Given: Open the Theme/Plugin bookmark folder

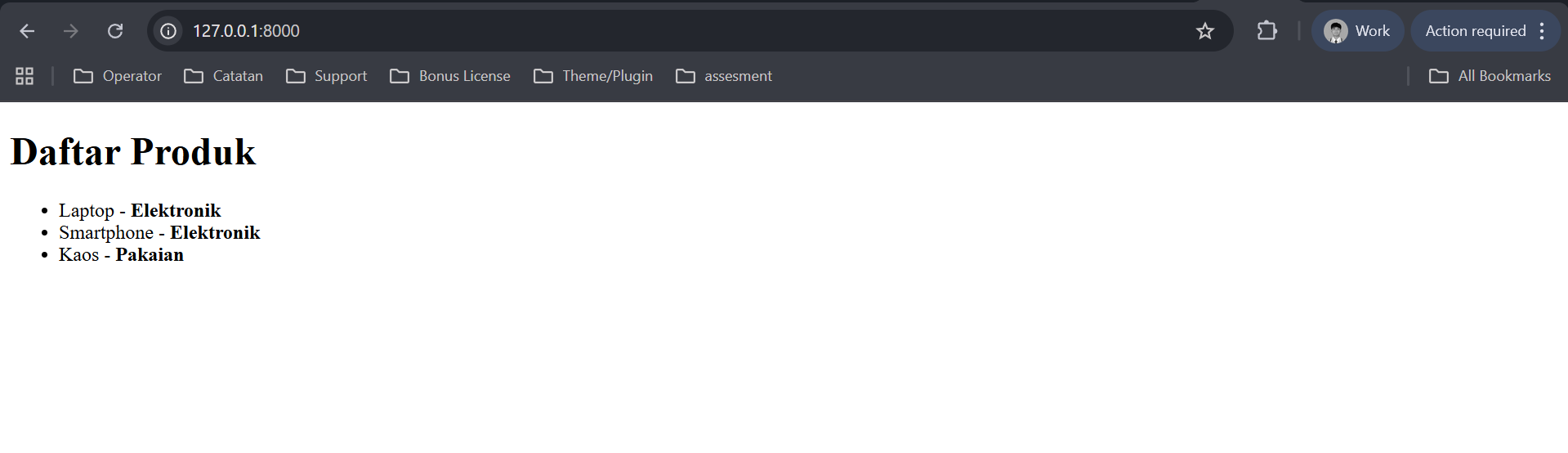Looking at the screenshot, I should click(593, 76).
